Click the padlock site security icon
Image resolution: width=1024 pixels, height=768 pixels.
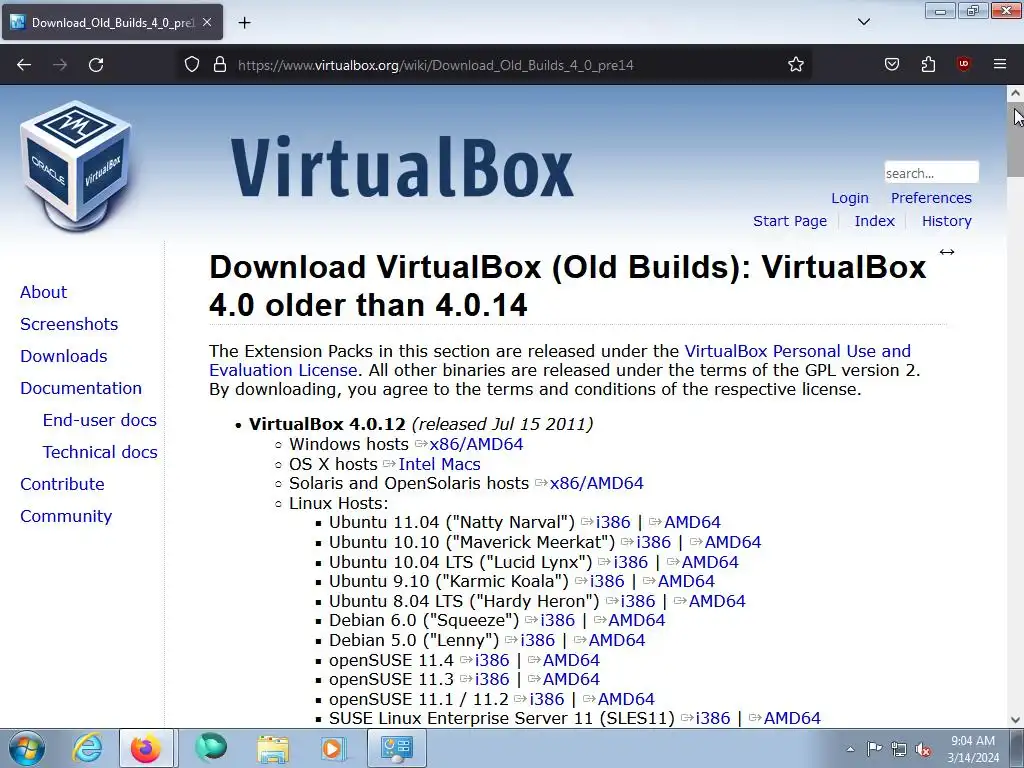(x=220, y=65)
